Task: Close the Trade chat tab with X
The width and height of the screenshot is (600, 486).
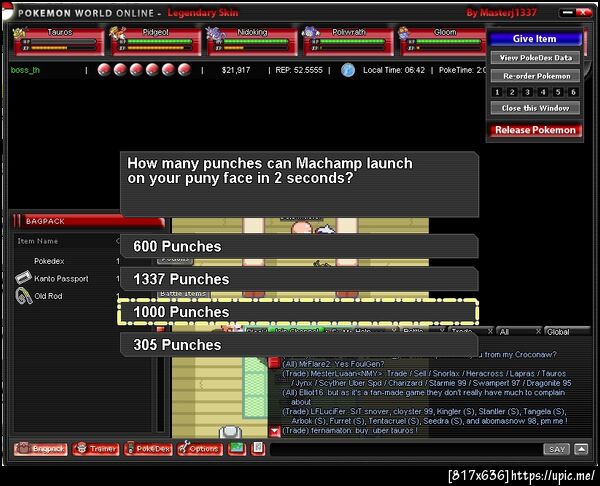Action: 490,331
